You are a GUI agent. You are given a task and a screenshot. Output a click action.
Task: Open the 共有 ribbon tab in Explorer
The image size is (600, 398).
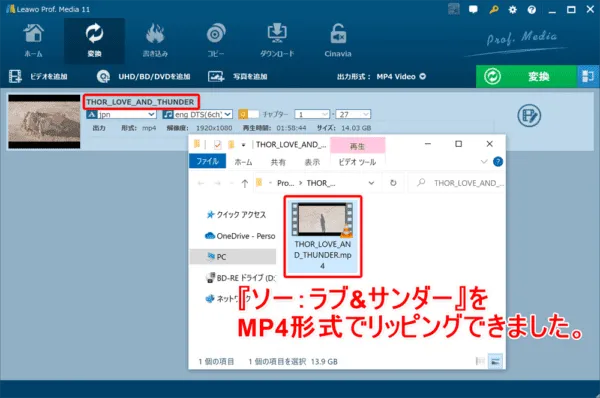(278, 162)
